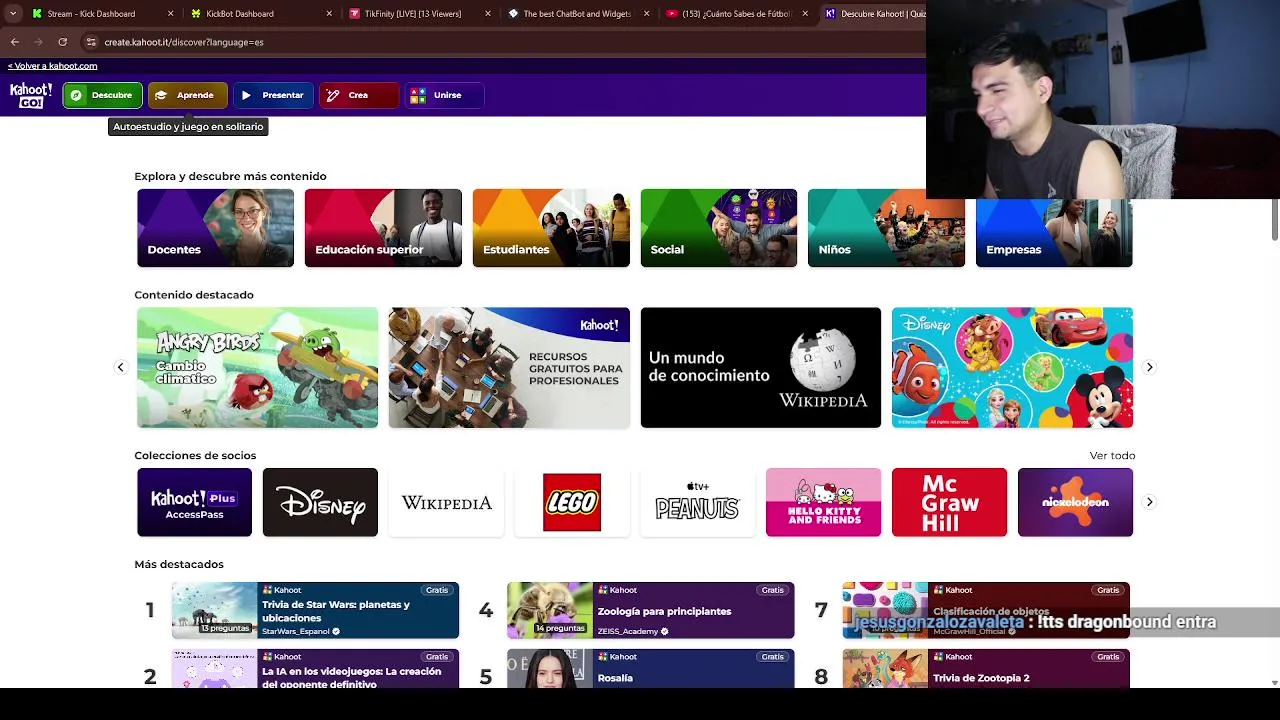Screen dimensions: 1280x720
Task: Open the Unirse menu button
Action: pyautogui.click(x=445, y=95)
